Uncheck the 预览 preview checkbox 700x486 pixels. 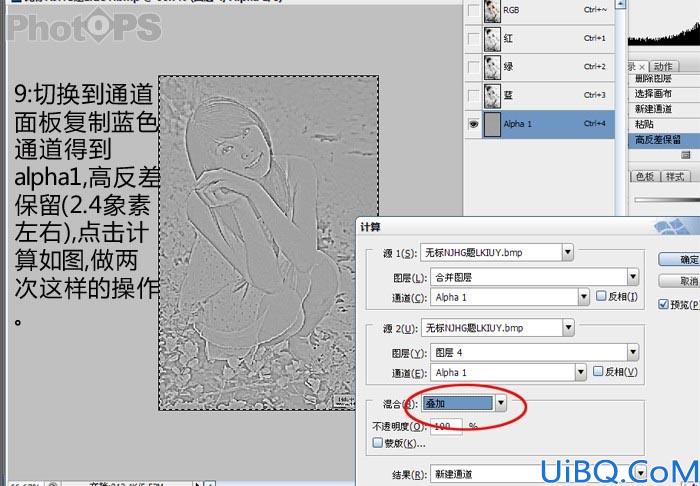pos(663,304)
